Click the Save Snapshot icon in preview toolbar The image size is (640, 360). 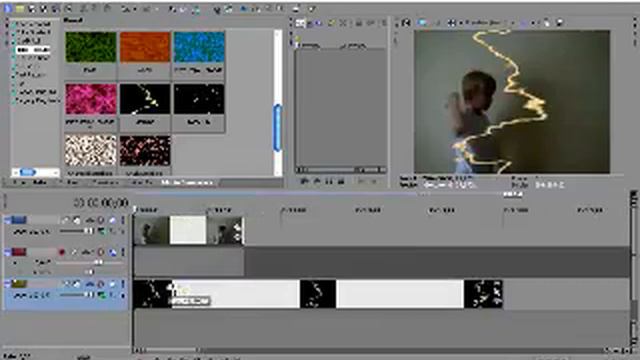point(560,23)
